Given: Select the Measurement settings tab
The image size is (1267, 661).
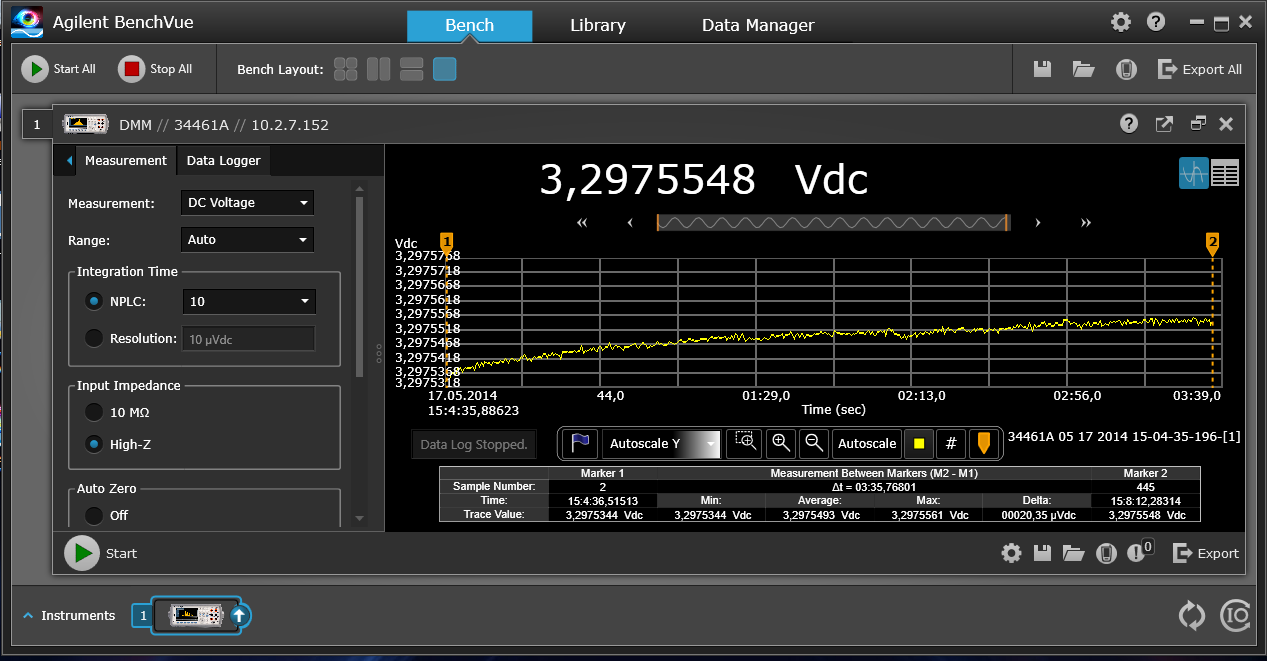Looking at the screenshot, I should click(125, 160).
